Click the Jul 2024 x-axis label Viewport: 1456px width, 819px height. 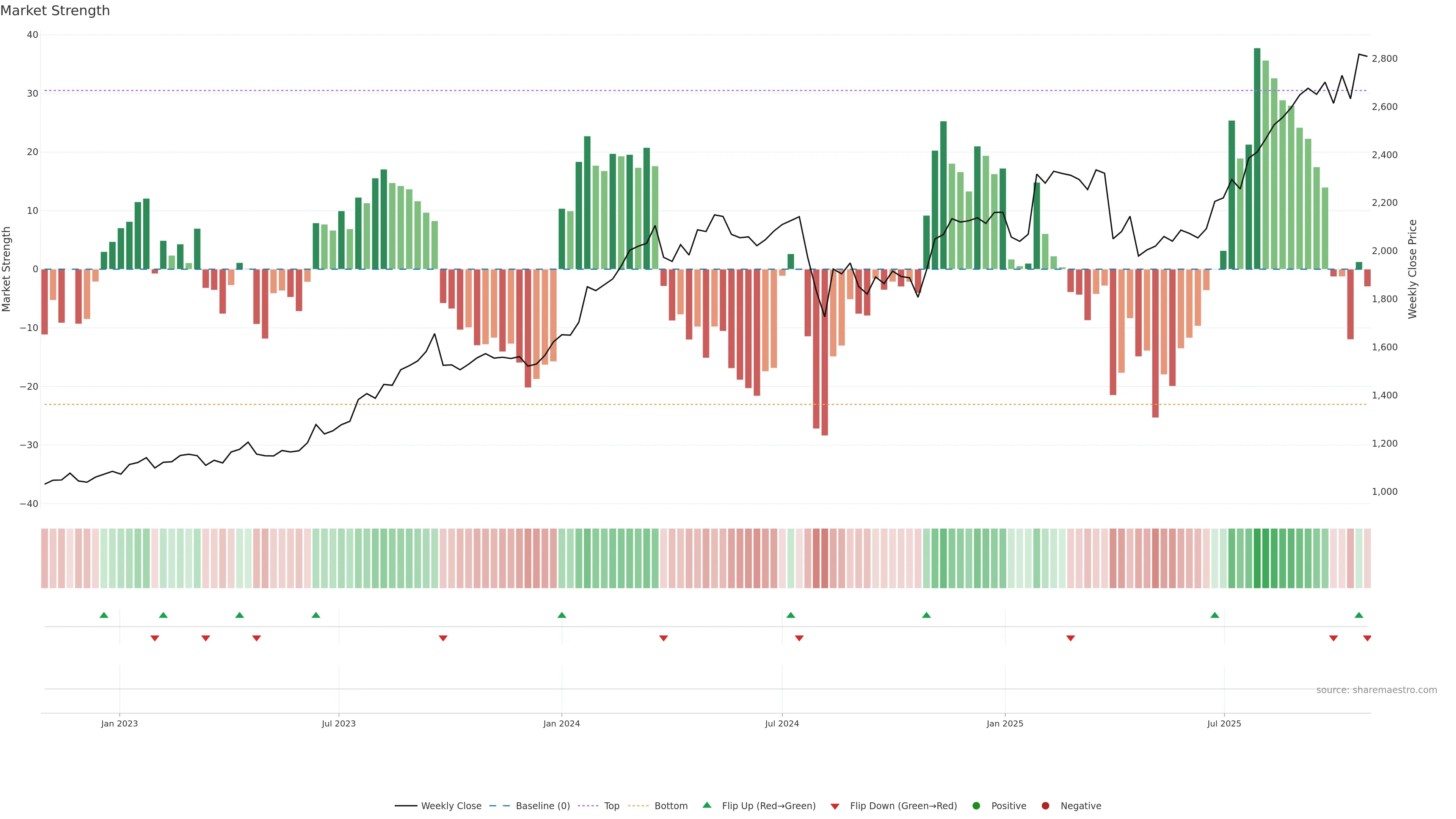(782, 723)
